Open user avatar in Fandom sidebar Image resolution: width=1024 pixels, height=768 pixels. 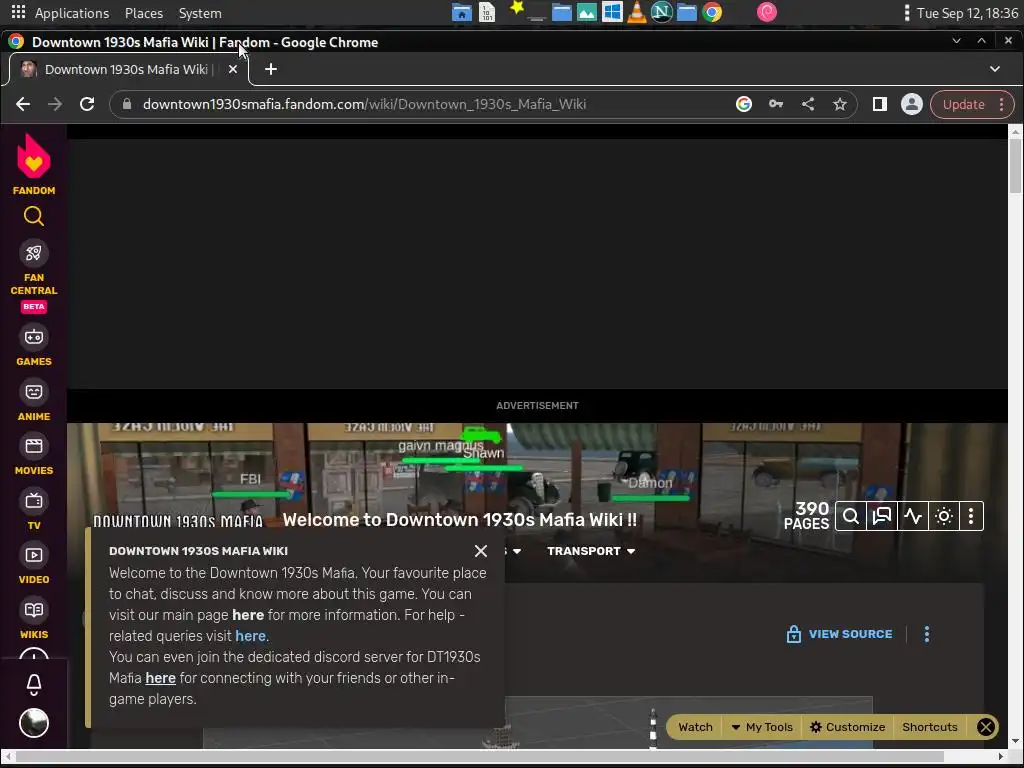pos(34,723)
